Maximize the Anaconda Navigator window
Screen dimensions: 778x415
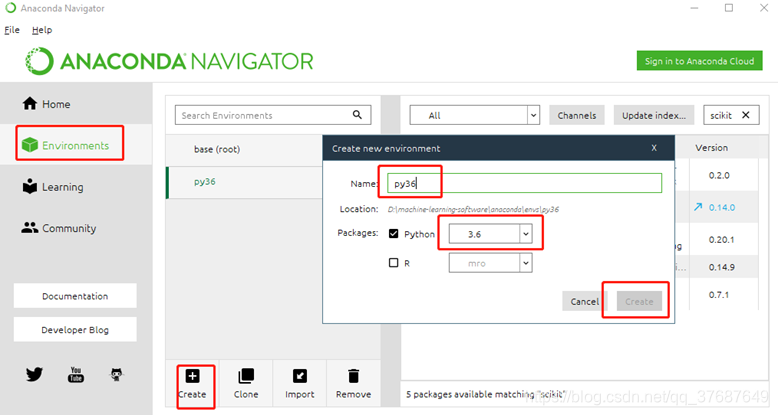729,8
